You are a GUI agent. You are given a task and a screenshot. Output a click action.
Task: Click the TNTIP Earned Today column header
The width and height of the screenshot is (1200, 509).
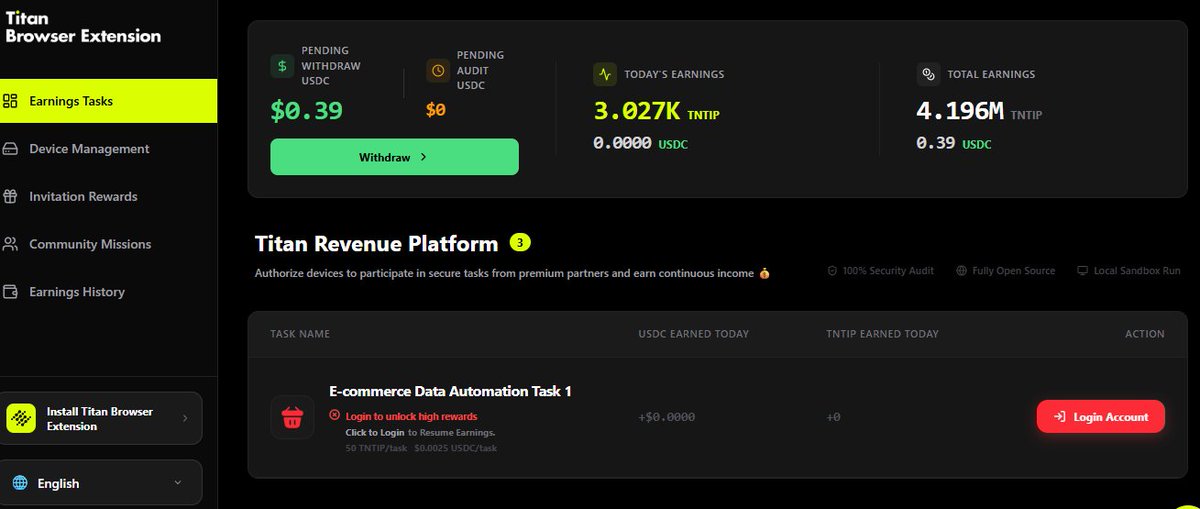pyautogui.click(x=882, y=334)
